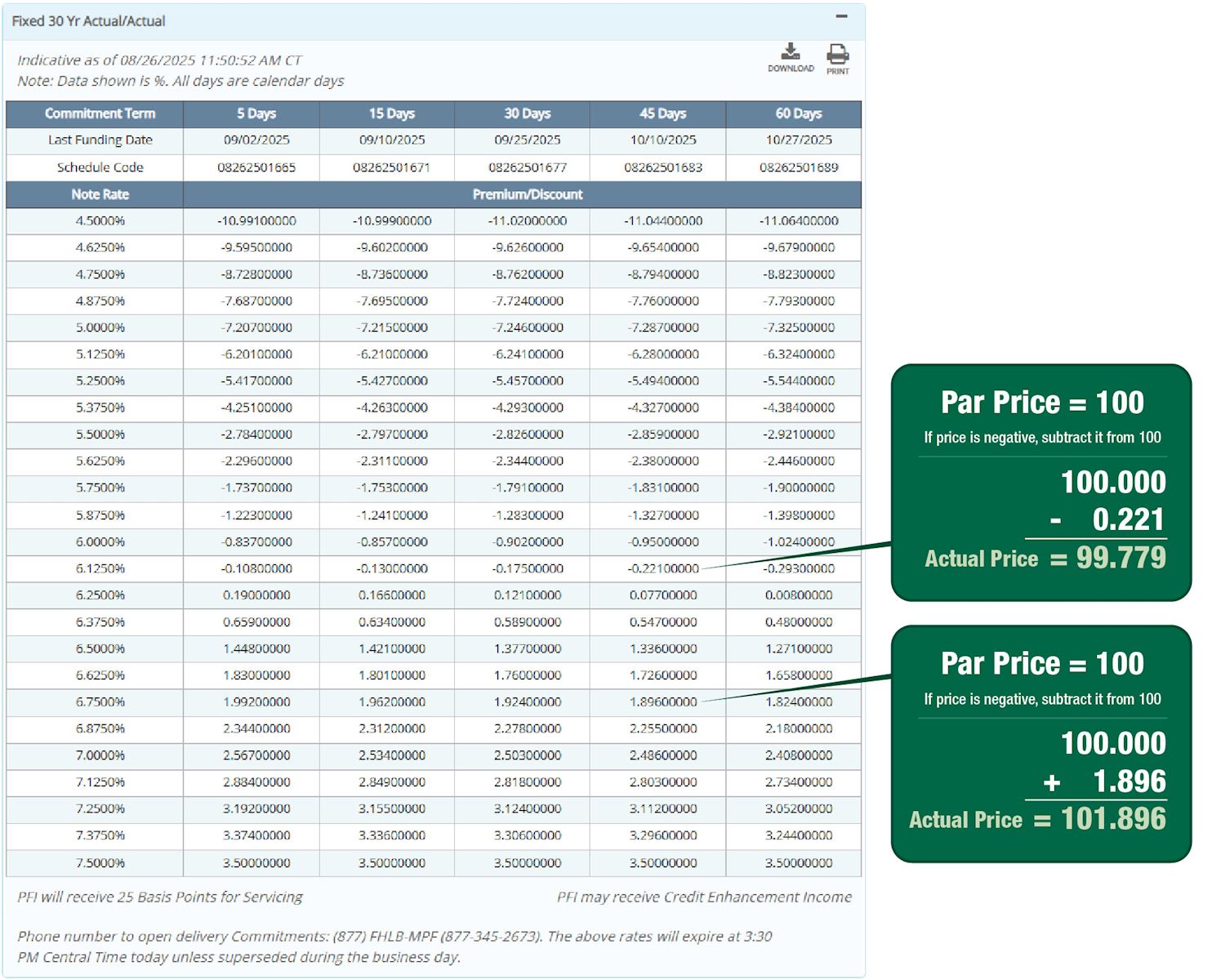Click the Note Rate header cell

click(100, 194)
